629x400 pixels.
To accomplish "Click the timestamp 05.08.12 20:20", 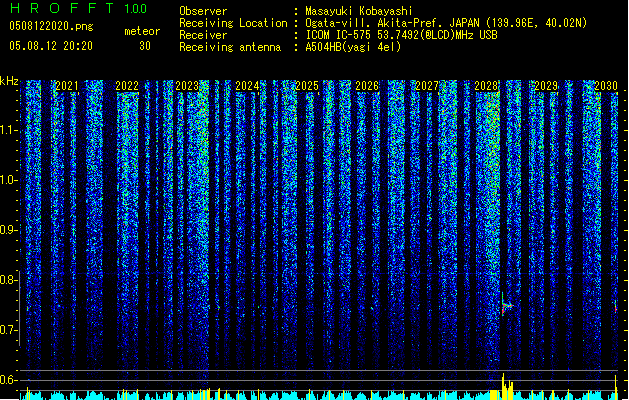I will click(51, 46).
